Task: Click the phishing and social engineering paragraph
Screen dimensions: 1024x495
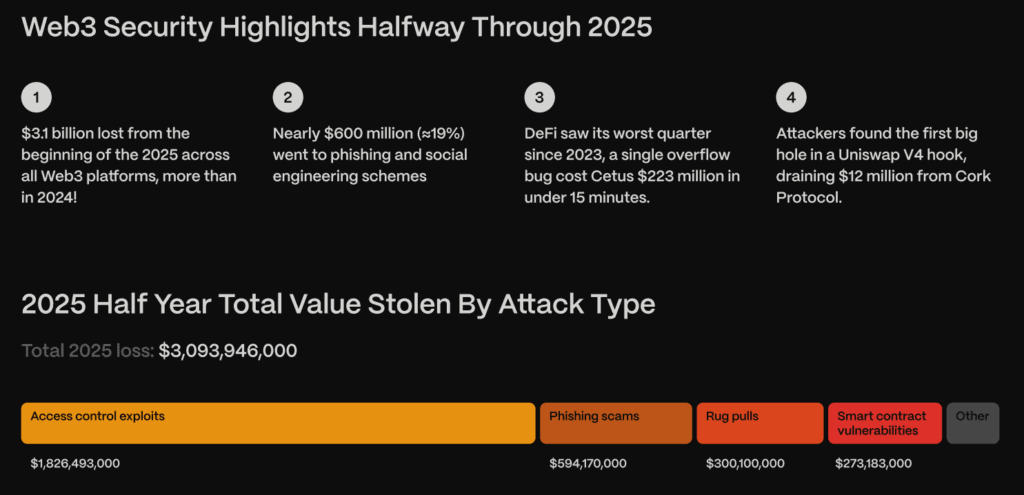Action: (370, 154)
